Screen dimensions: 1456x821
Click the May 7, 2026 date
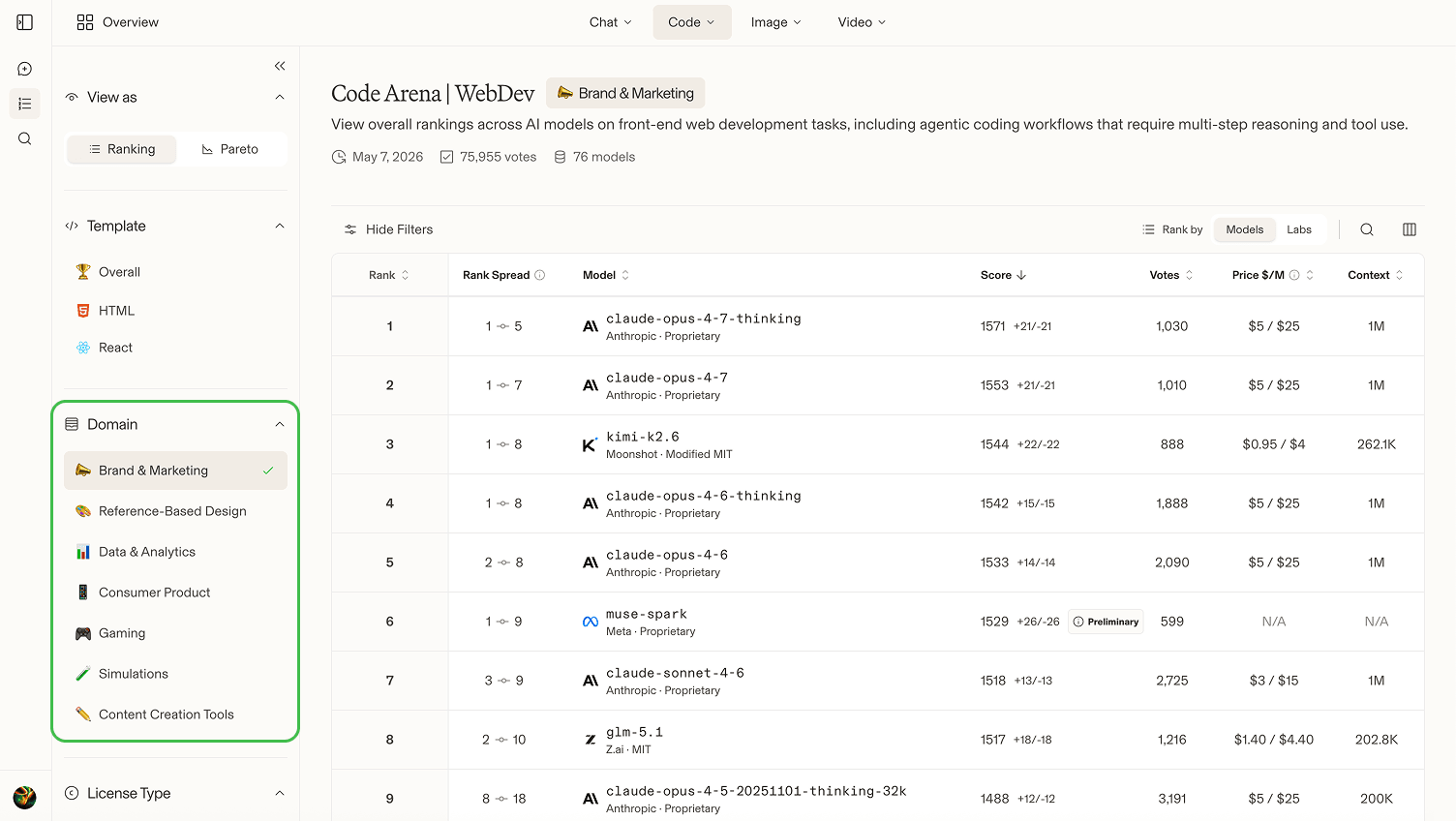(x=378, y=157)
